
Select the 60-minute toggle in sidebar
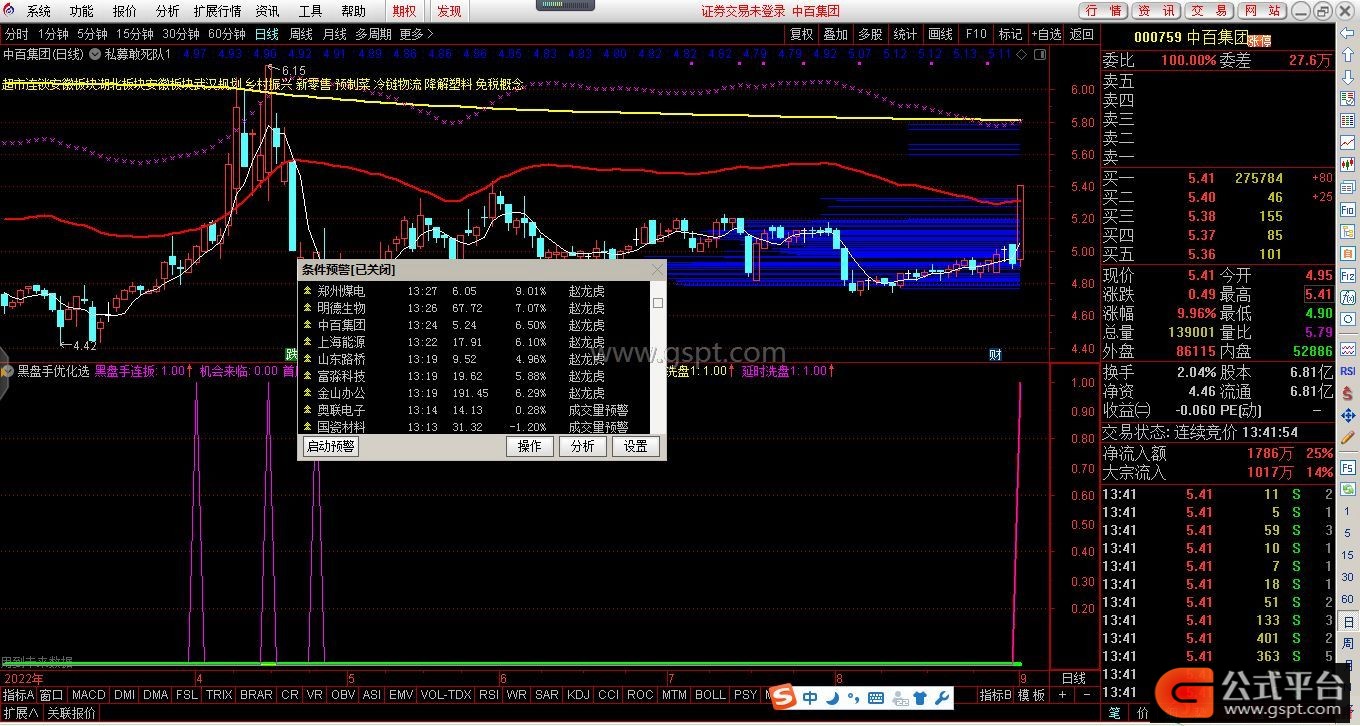click(1348, 599)
